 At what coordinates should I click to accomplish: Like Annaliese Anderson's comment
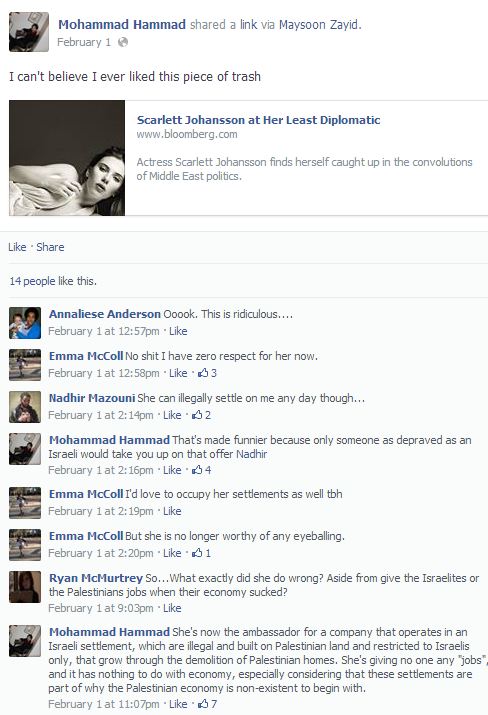click(178, 331)
